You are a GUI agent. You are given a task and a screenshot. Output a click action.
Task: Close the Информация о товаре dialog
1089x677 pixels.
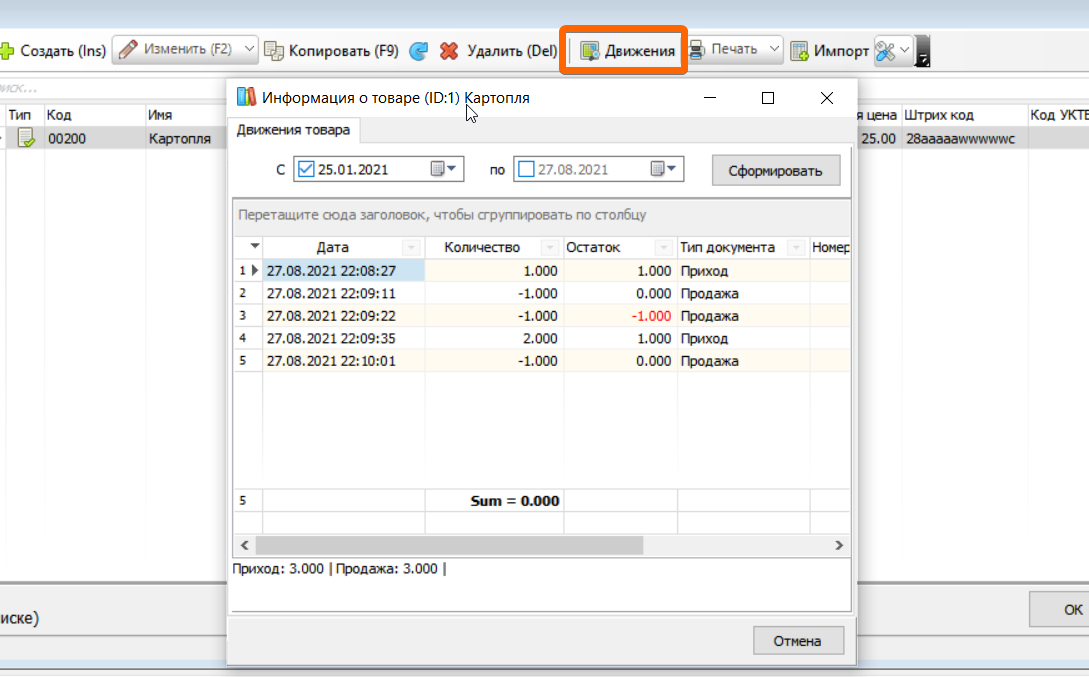click(826, 98)
